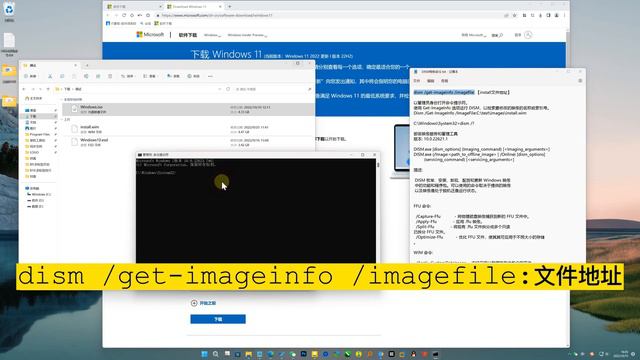Click the Delete icon in File Explorer toolbar
The height and width of the screenshot is (360, 640).
click(x=110, y=76)
